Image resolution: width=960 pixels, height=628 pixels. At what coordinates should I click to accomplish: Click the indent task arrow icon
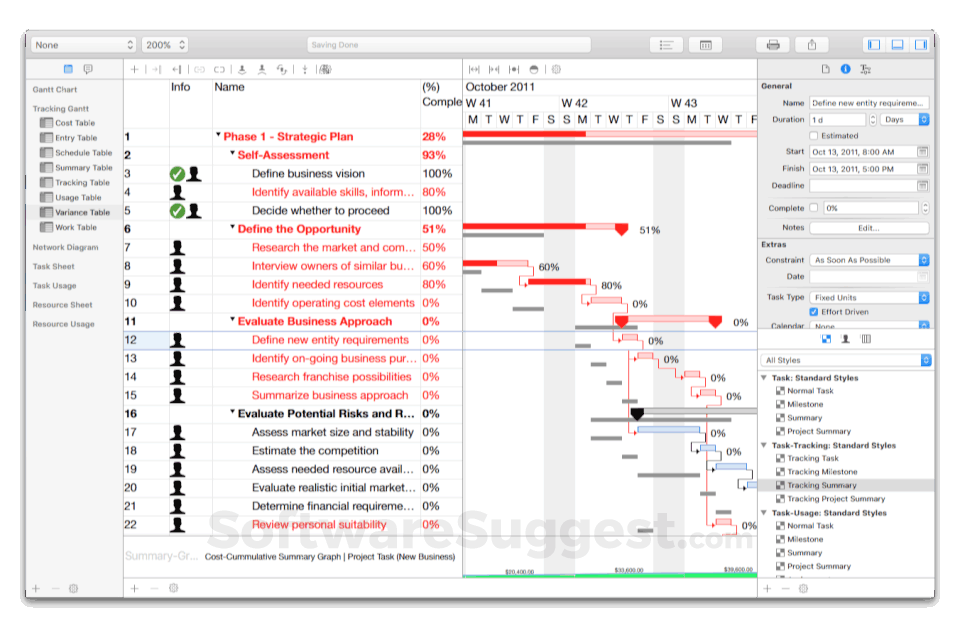[x=157, y=69]
